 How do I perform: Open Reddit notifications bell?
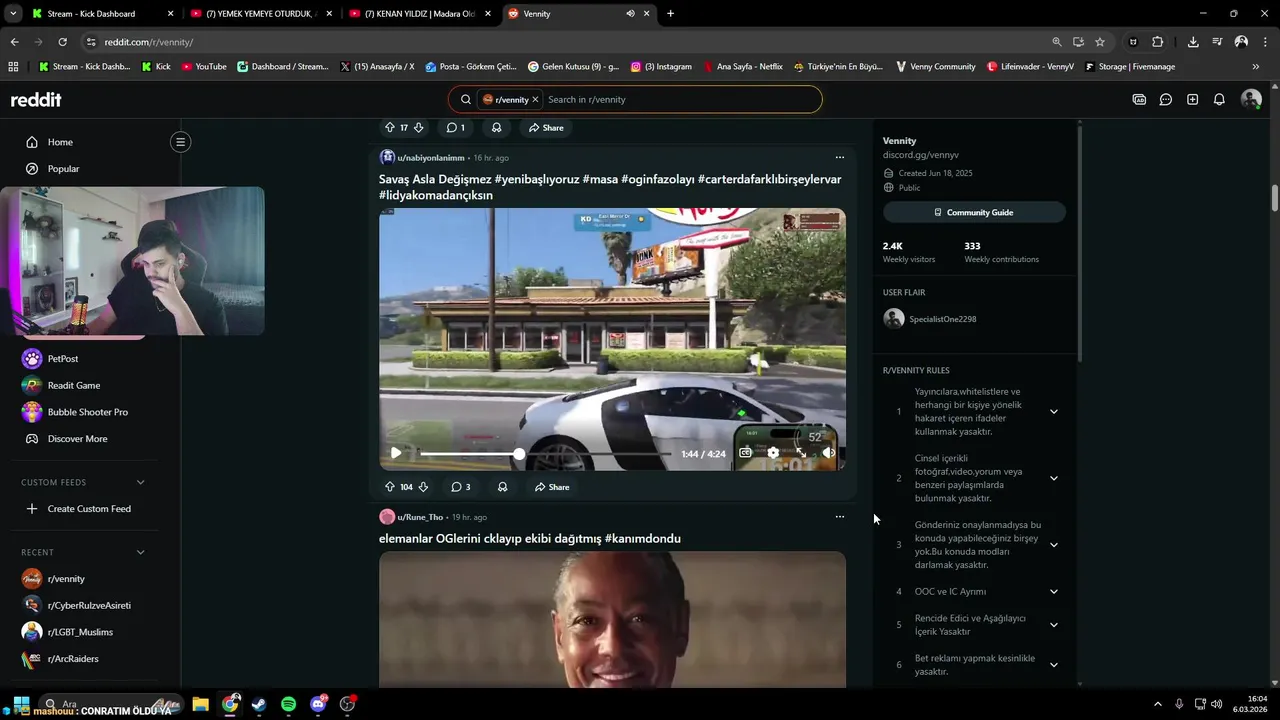(x=1219, y=100)
